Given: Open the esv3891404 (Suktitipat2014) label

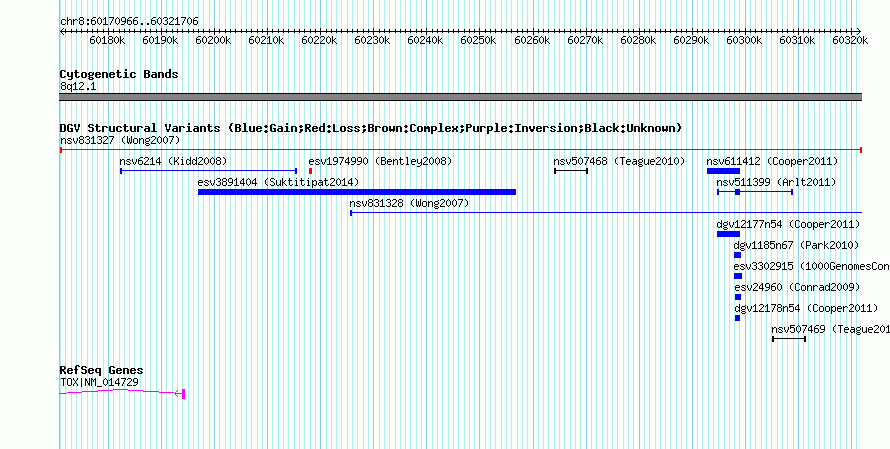Looking at the screenshot, I should tap(278, 182).
